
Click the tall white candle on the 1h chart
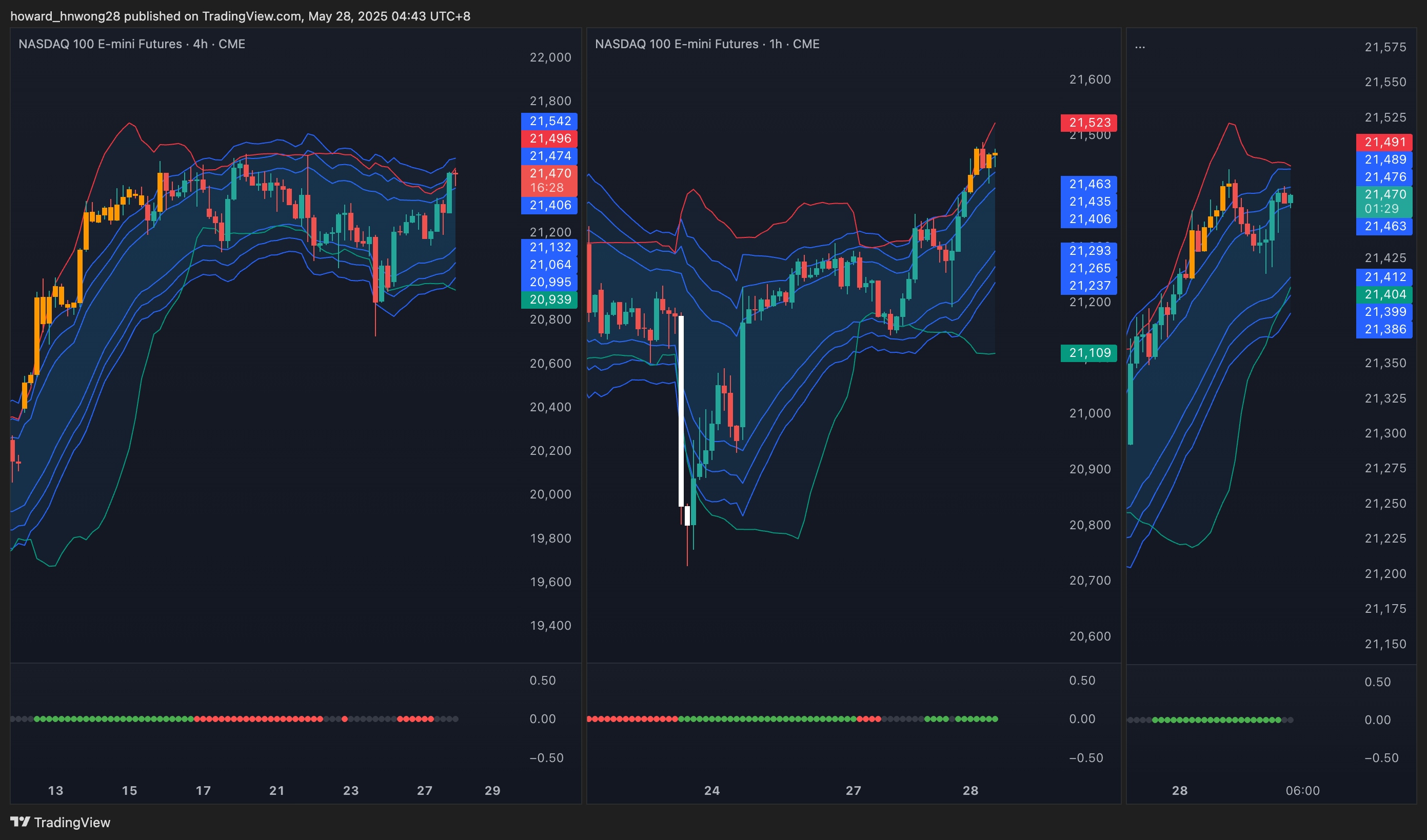(x=681, y=410)
